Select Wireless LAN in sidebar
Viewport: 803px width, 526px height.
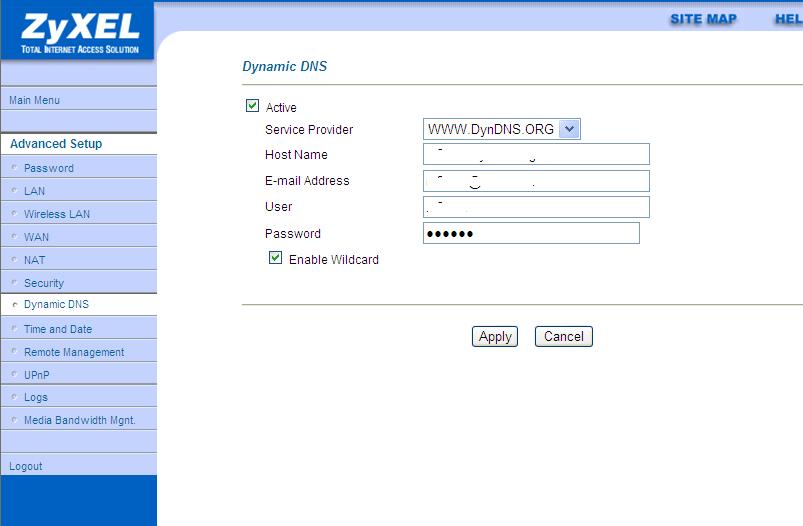point(57,214)
